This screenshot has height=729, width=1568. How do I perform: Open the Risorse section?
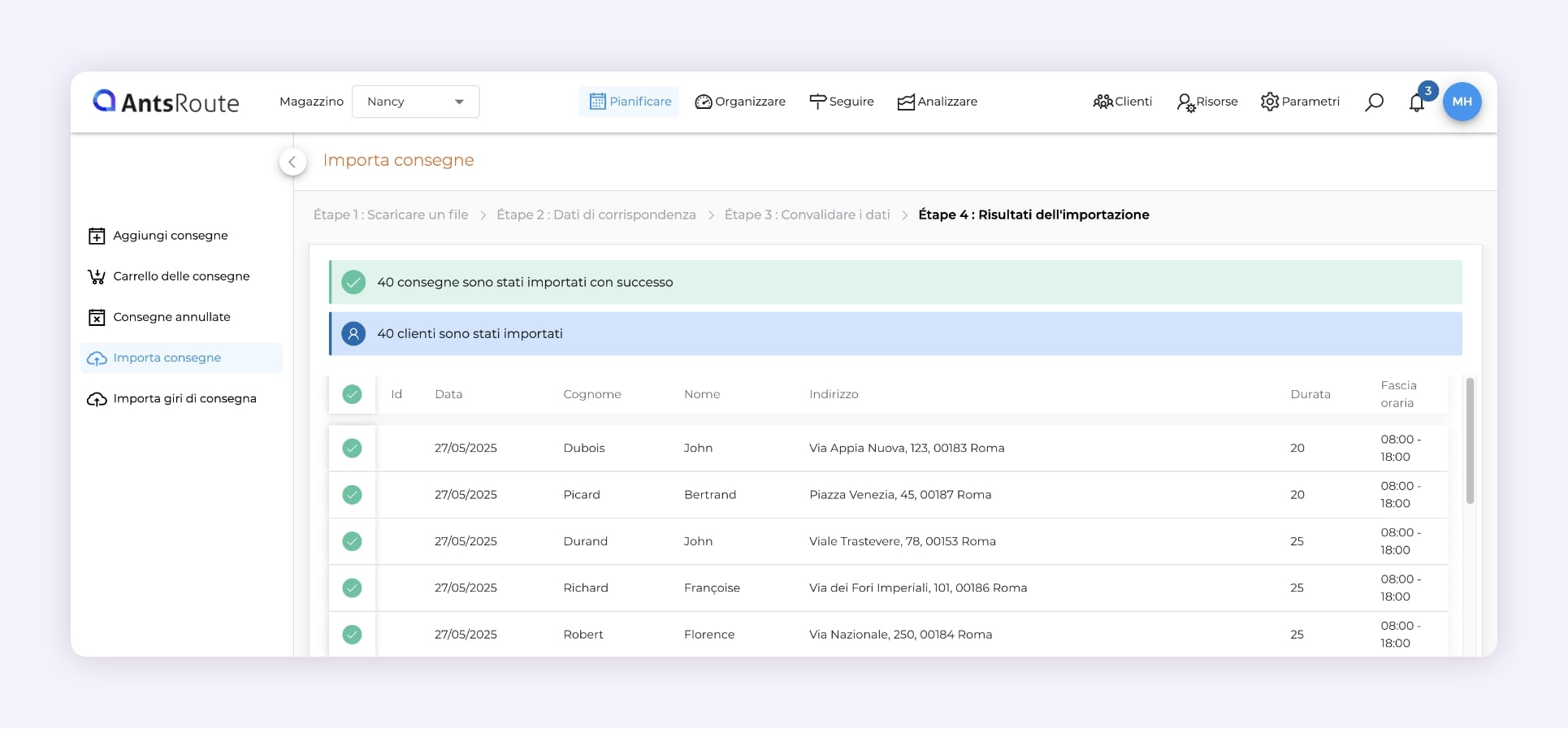[1207, 102]
